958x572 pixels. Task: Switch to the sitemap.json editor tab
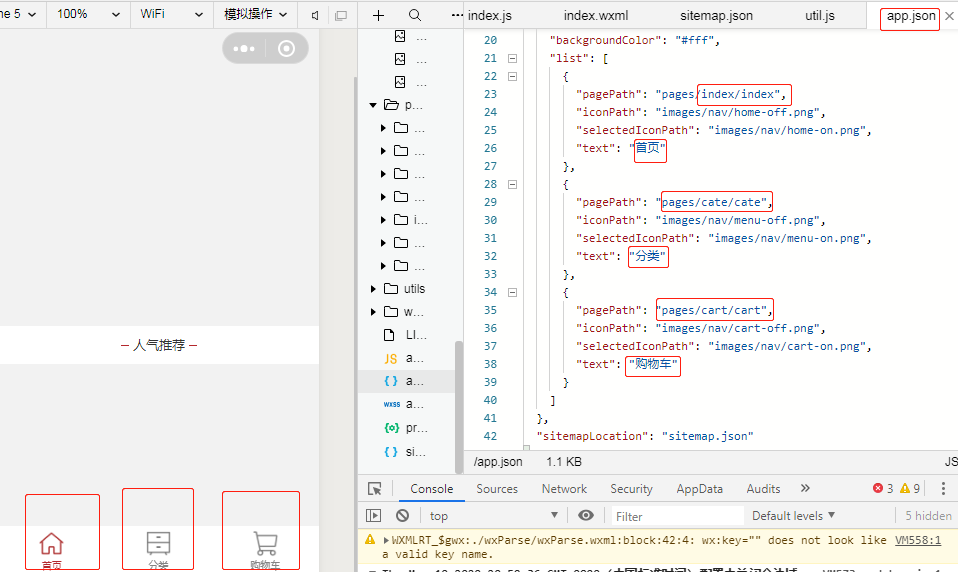pos(716,16)
